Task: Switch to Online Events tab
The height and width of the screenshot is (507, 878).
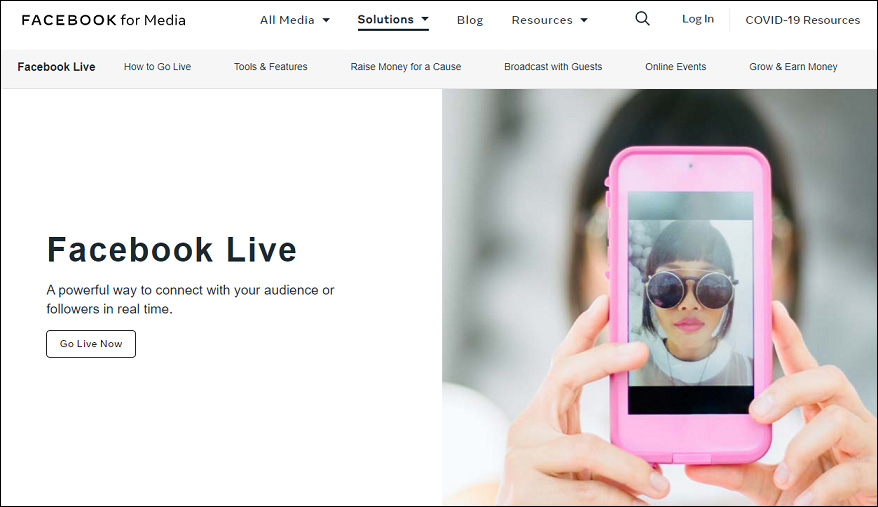Action: pyautogui.click(x=676, y=67)
